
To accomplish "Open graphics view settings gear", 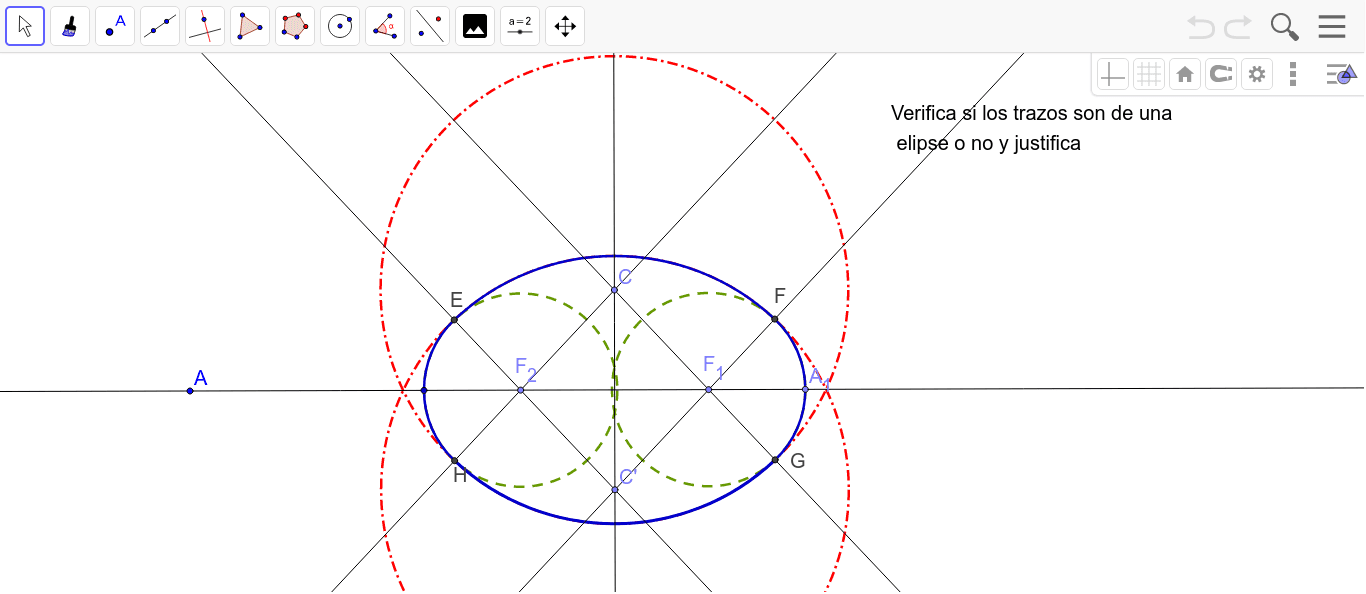I will 1257,74.
